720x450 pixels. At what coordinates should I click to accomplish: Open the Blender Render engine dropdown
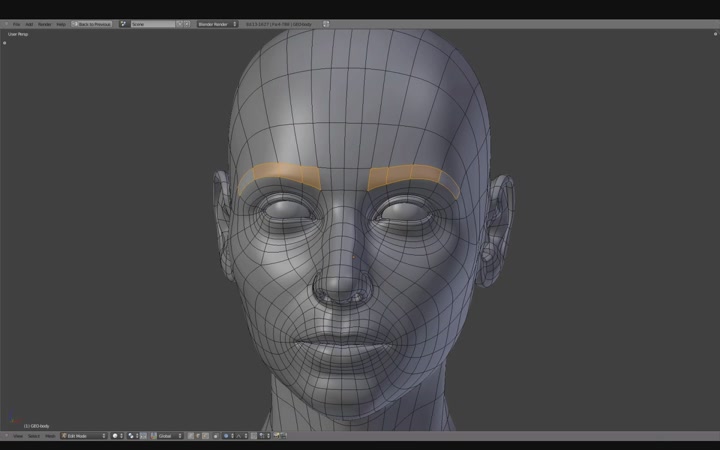[x=217, y=24]
